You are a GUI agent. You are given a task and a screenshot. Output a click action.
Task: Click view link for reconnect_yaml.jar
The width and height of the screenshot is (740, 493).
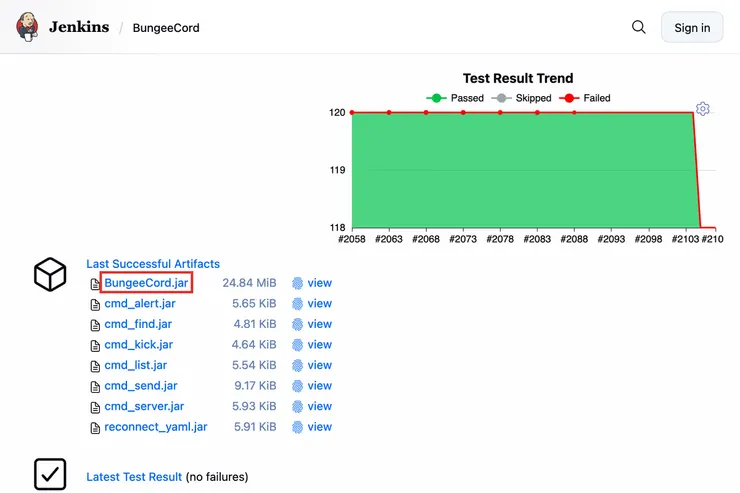tap(320, 426)
